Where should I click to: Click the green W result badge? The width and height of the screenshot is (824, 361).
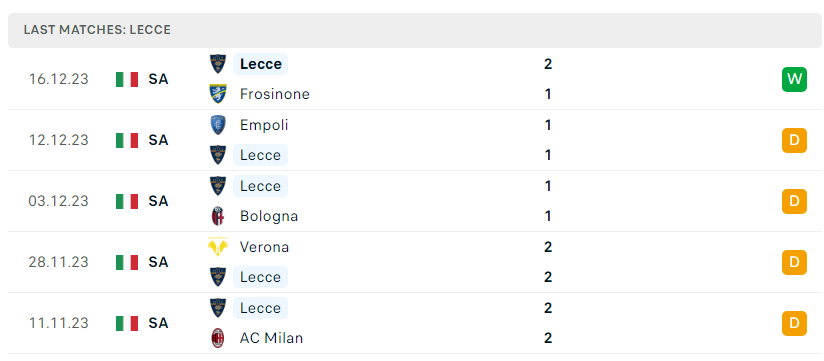pos(794,79)
